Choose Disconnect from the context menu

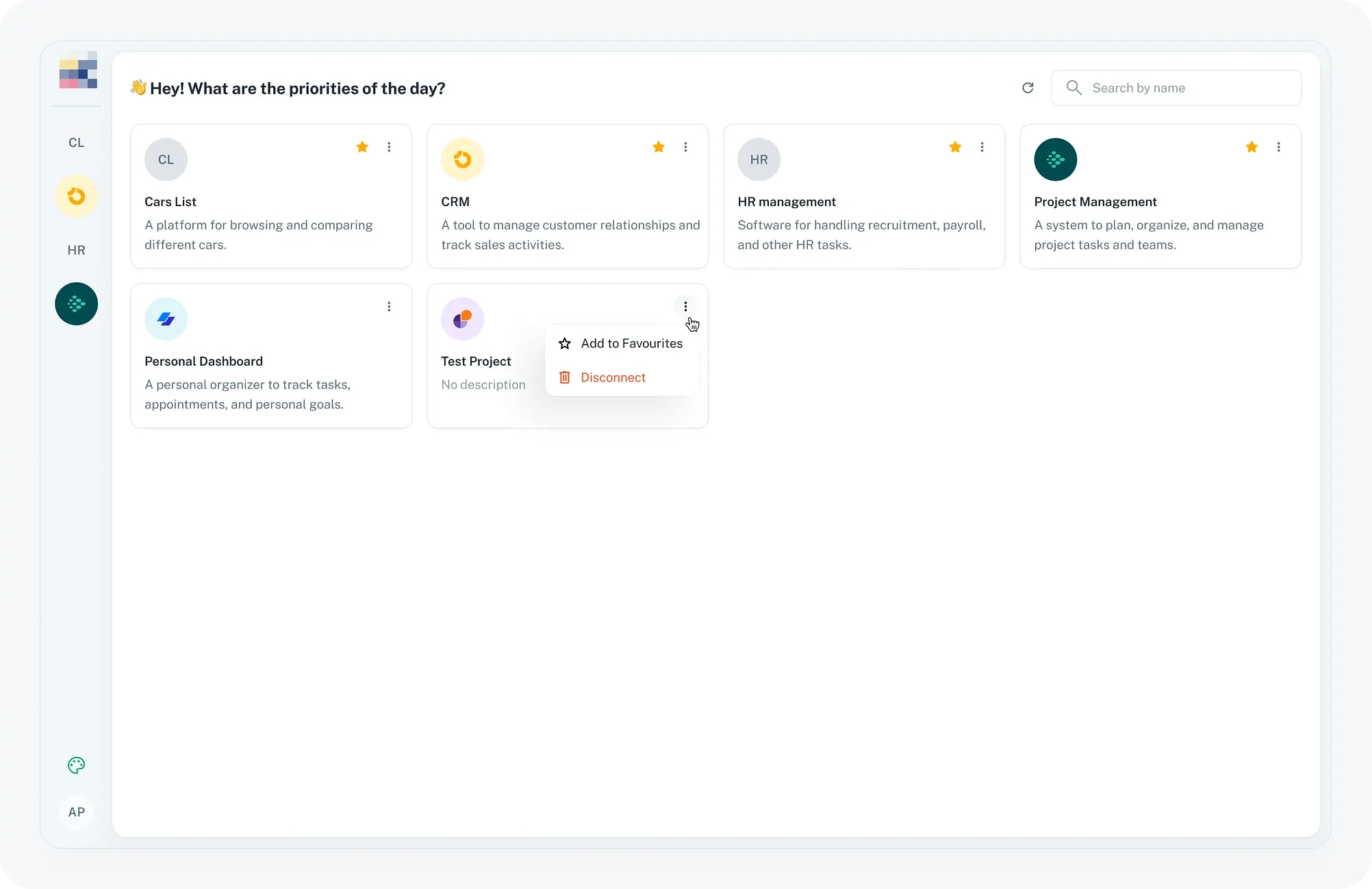coord(613,377)
